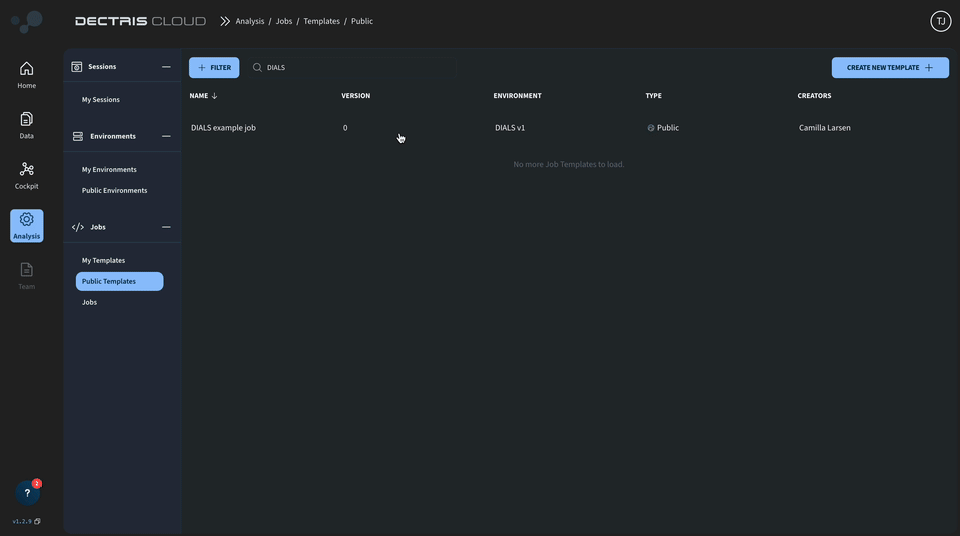Click Create New Template button
The height and width of the screenshot is (536, 960).
pyautogui.click(x=890, y=68)
